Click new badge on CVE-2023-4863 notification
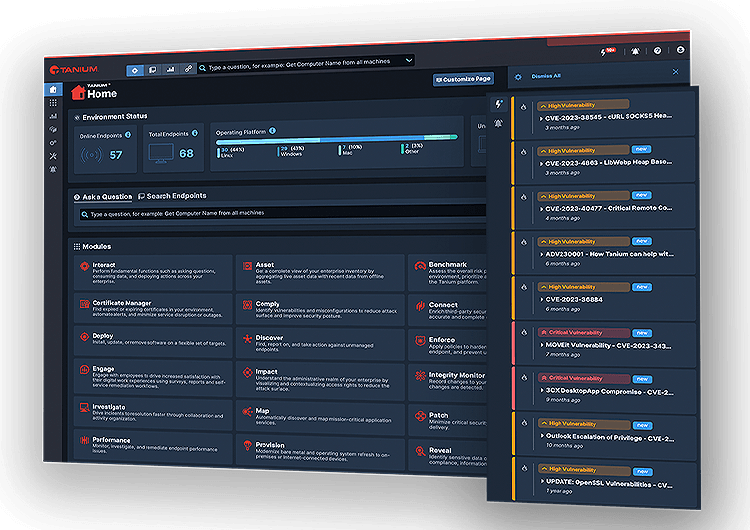Image resolution: width=750 pixels, height=530 pixels. point(641,149)
